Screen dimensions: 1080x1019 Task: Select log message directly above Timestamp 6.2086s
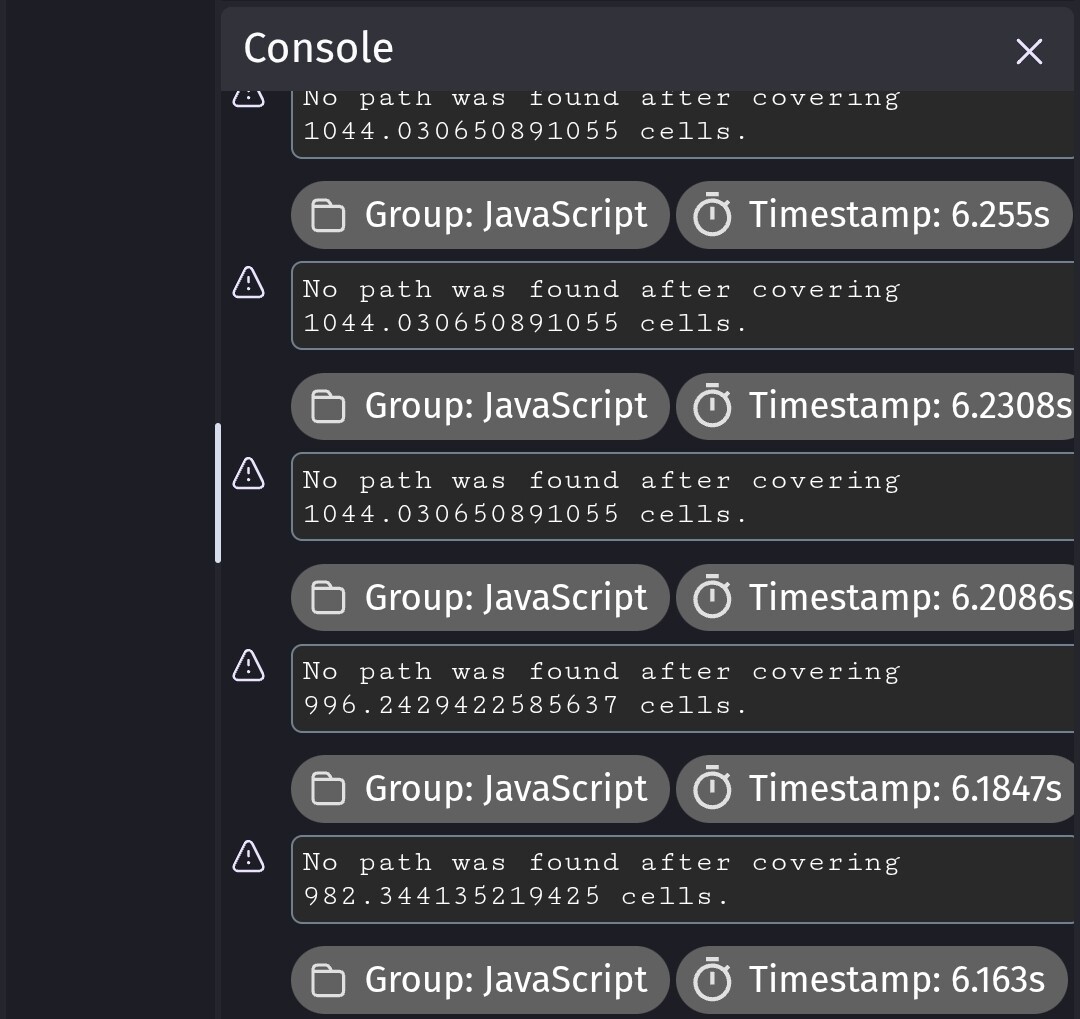[680, 497]
